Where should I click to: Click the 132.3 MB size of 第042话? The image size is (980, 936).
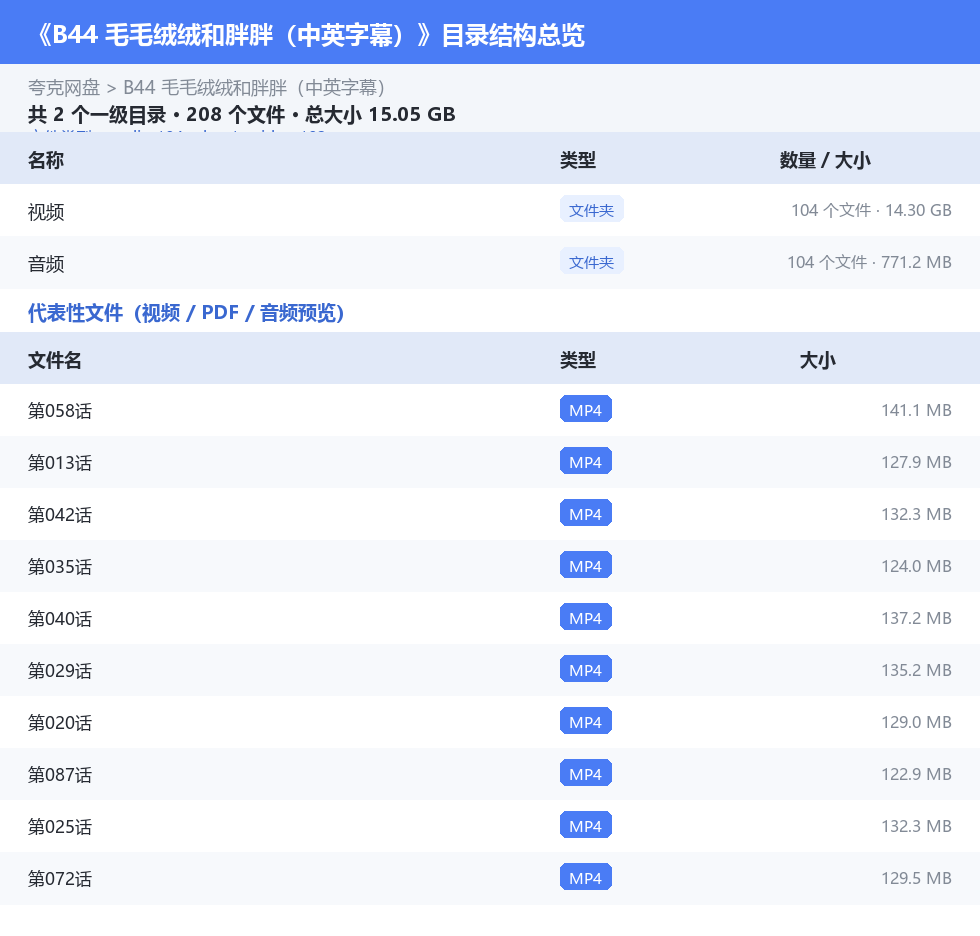click(x=916, y=514)
